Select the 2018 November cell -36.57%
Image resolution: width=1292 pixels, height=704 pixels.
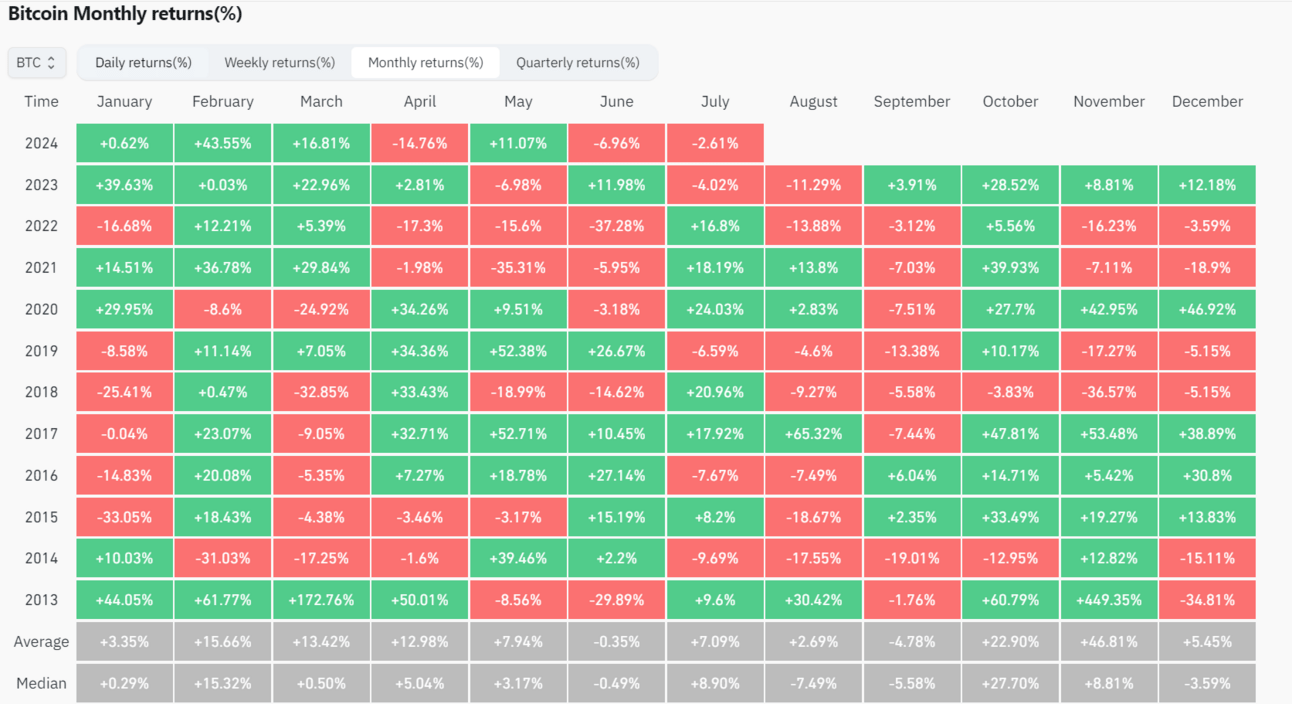pos(1108,392)
